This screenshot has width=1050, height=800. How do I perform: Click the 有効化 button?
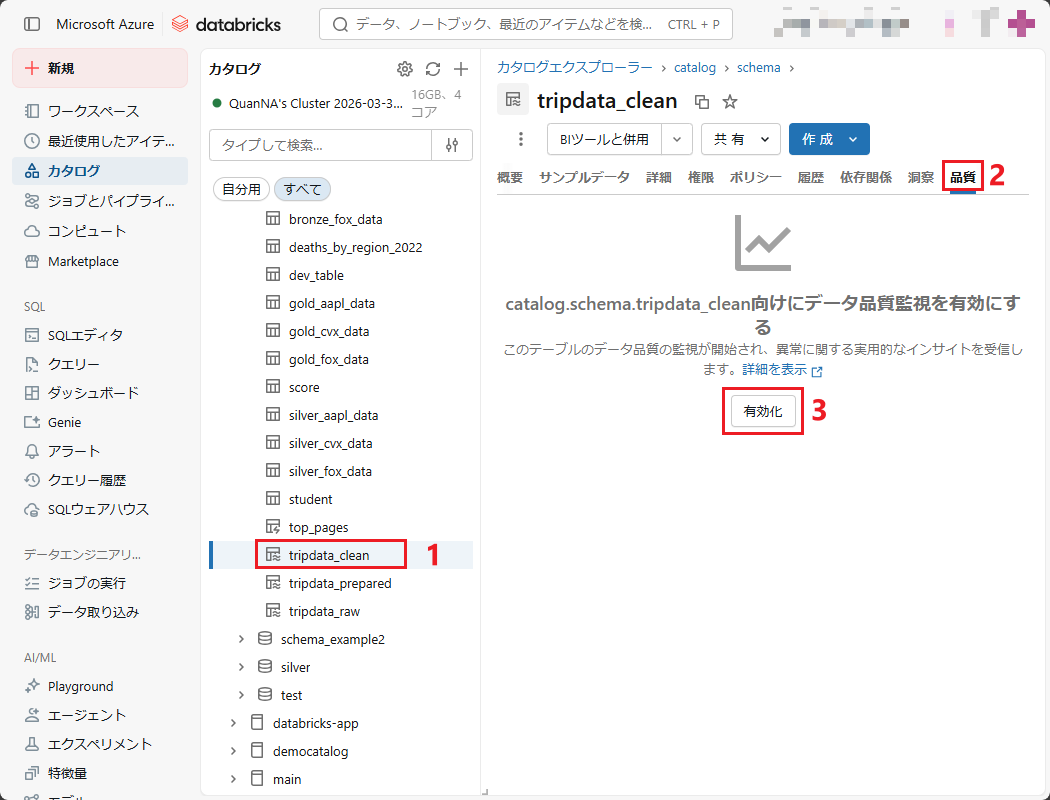[x=763, y=412]
